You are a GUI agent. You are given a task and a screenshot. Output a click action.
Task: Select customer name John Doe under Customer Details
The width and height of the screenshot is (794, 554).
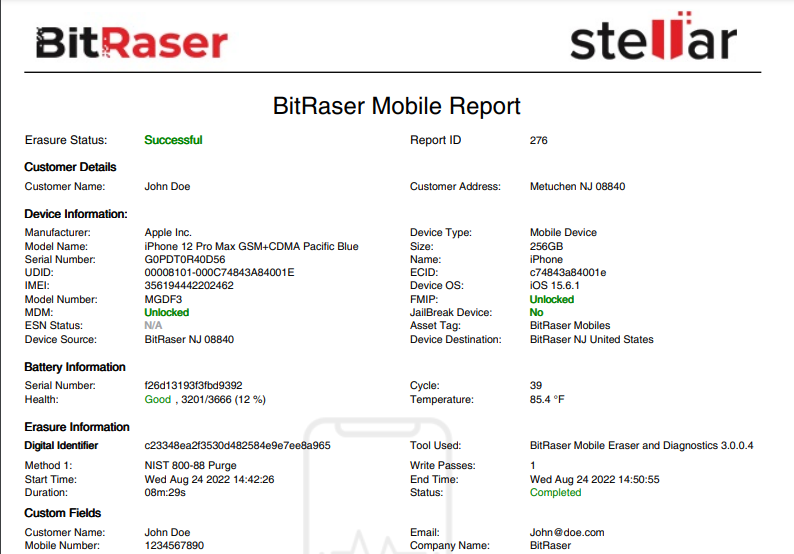click(x=167, y=186)
